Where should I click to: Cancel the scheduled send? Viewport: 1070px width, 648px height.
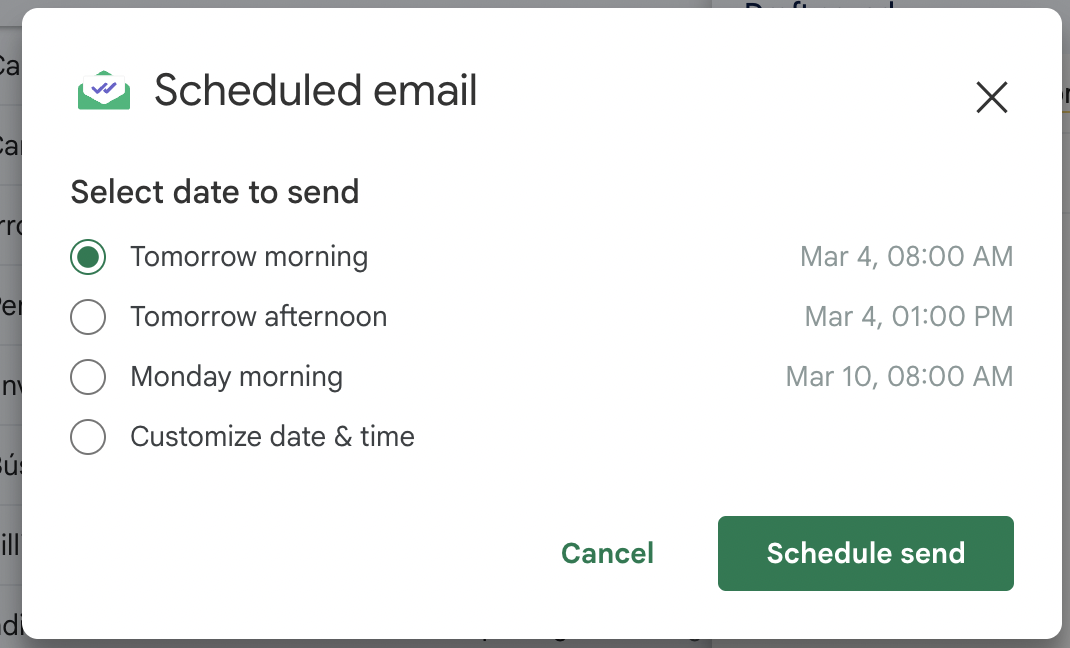(x=607, y=553)
